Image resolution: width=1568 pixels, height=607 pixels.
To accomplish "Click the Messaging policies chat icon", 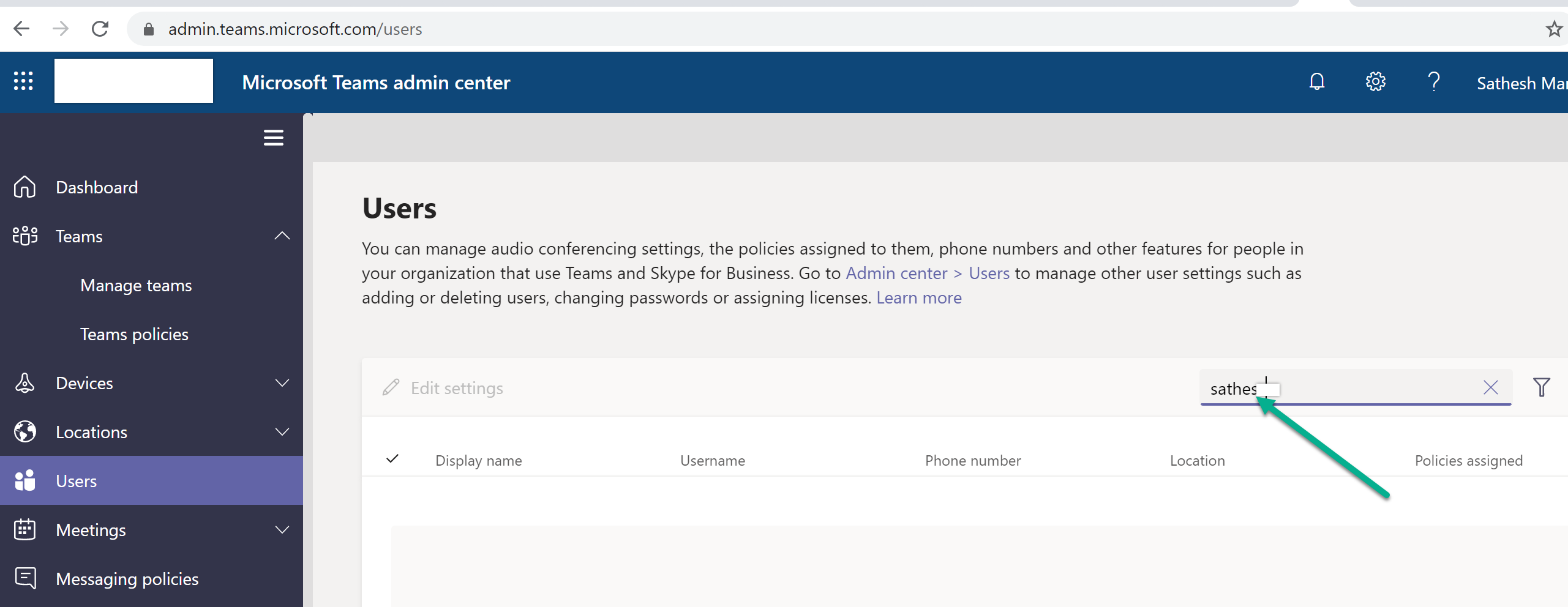I will pyautogui.click(x=25, y=578).
